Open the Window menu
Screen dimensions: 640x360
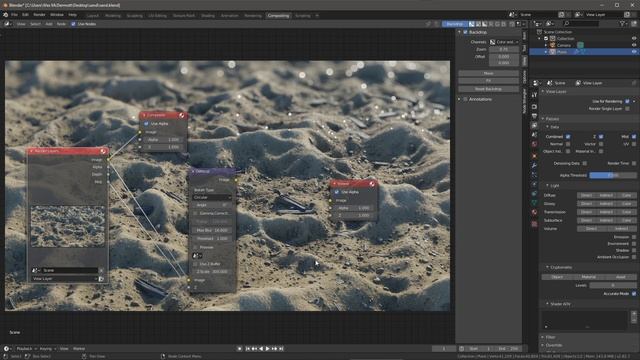[57, 15]
